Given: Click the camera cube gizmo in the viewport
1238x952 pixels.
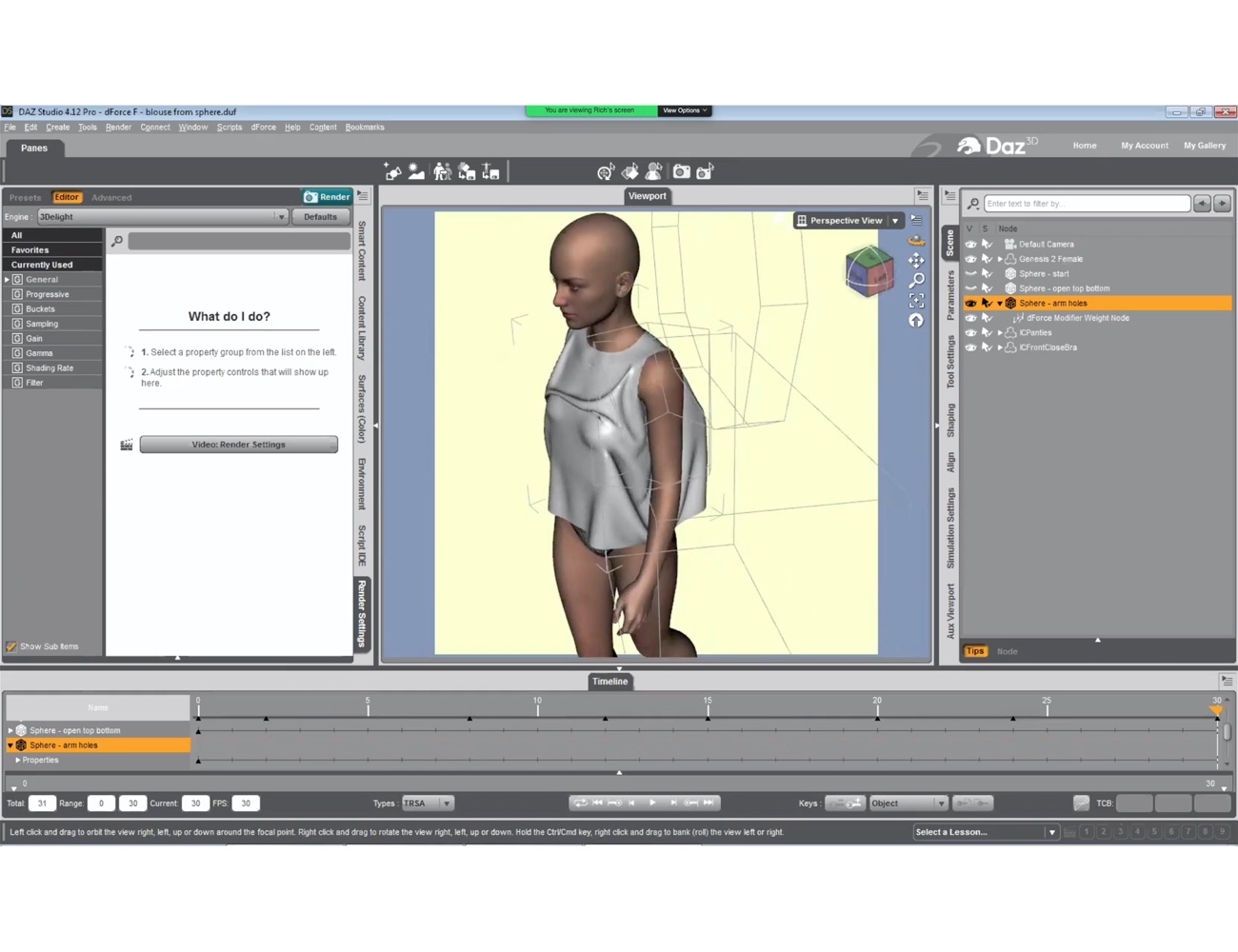Looking at the screenshot, I should point(869,271).
